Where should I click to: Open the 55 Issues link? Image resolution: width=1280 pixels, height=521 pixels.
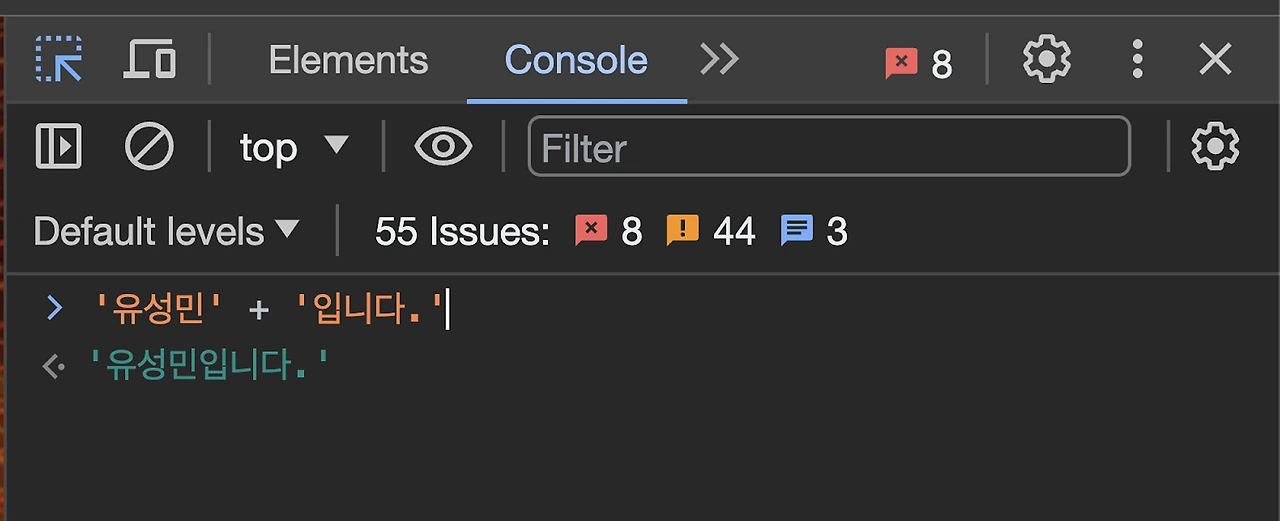(462, 232)
